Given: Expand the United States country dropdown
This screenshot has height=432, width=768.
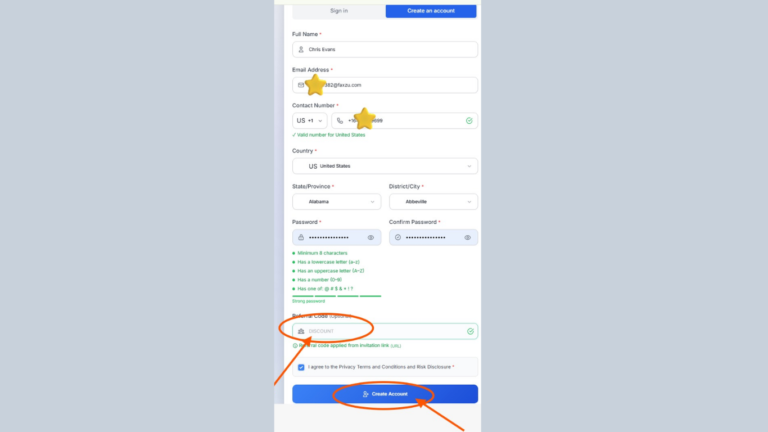Looking at the screenshot, I should click(385, 166).
